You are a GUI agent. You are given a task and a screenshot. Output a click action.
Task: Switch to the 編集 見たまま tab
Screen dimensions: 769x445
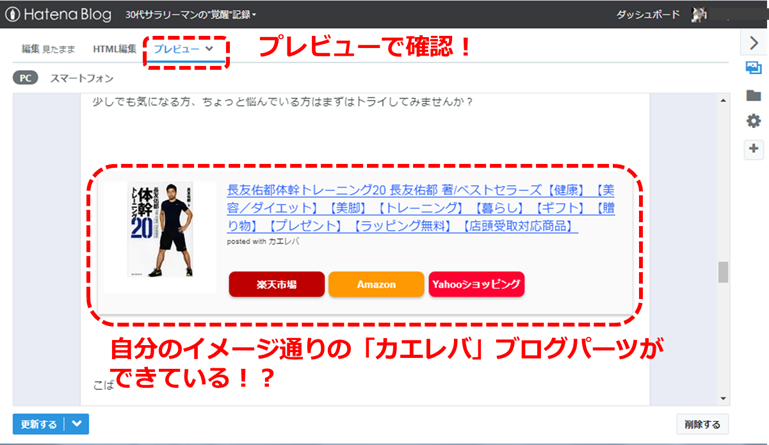point(48,49)
